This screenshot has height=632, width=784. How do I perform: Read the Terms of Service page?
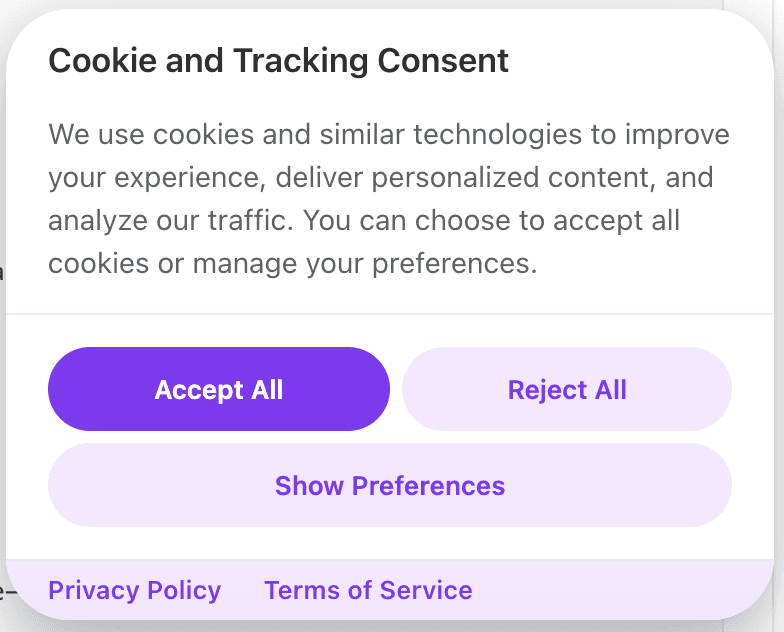point(368,591)
